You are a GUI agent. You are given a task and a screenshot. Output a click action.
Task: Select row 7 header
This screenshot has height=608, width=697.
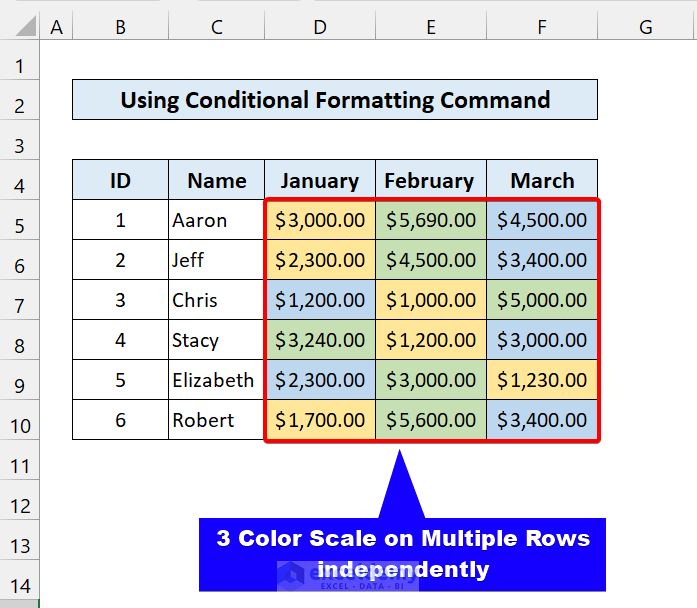tap(20, 300)
